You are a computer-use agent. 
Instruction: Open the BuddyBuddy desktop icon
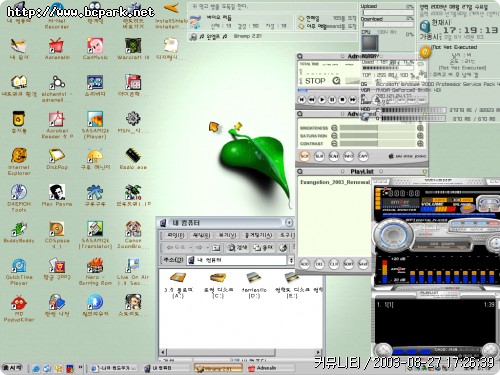coord(19,232)
